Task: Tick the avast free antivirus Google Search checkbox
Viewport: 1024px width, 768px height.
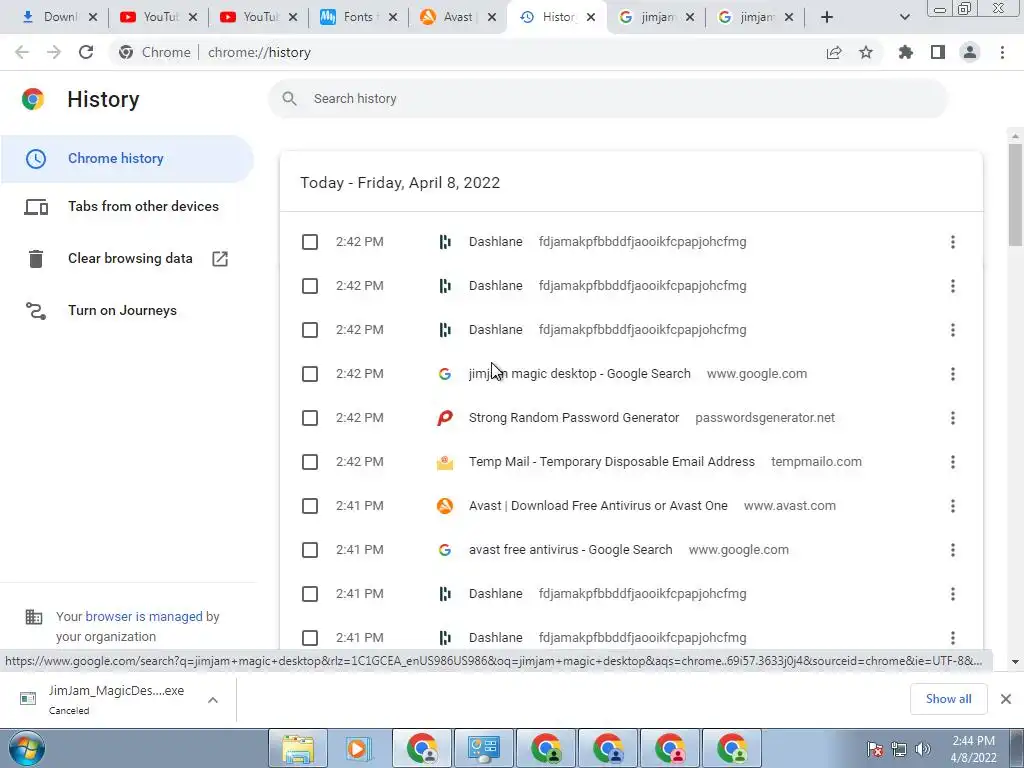Action: coord(310,550)
